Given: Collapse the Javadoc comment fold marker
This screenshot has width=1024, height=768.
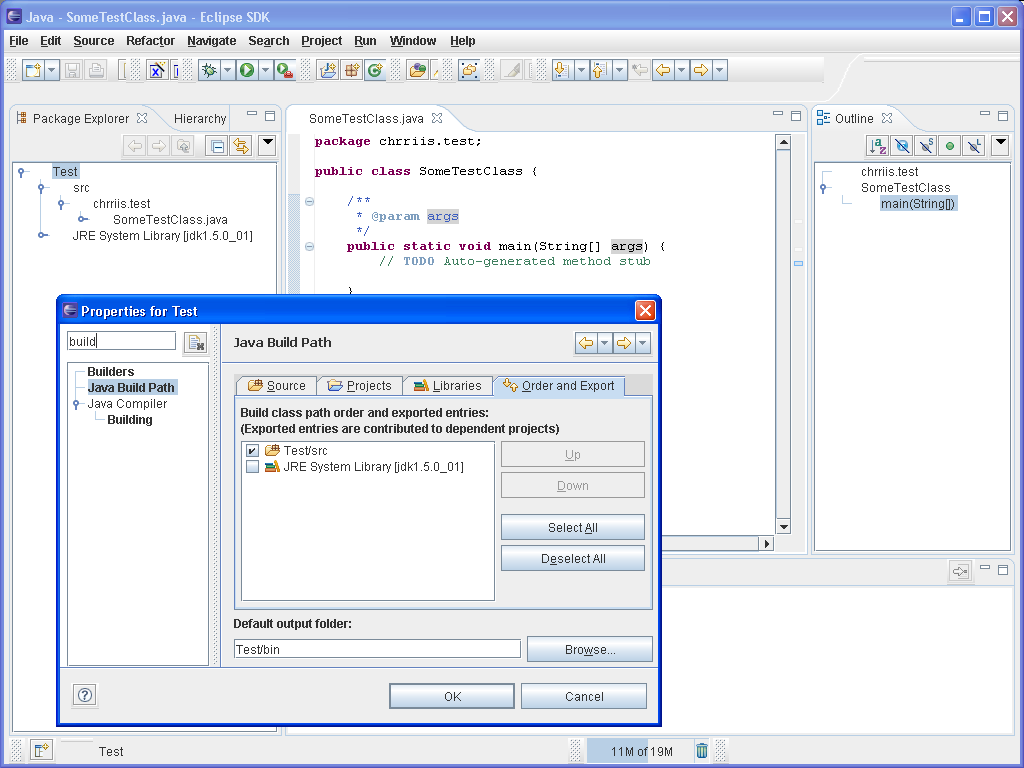Looking at the screenshot, I should 310,201.
